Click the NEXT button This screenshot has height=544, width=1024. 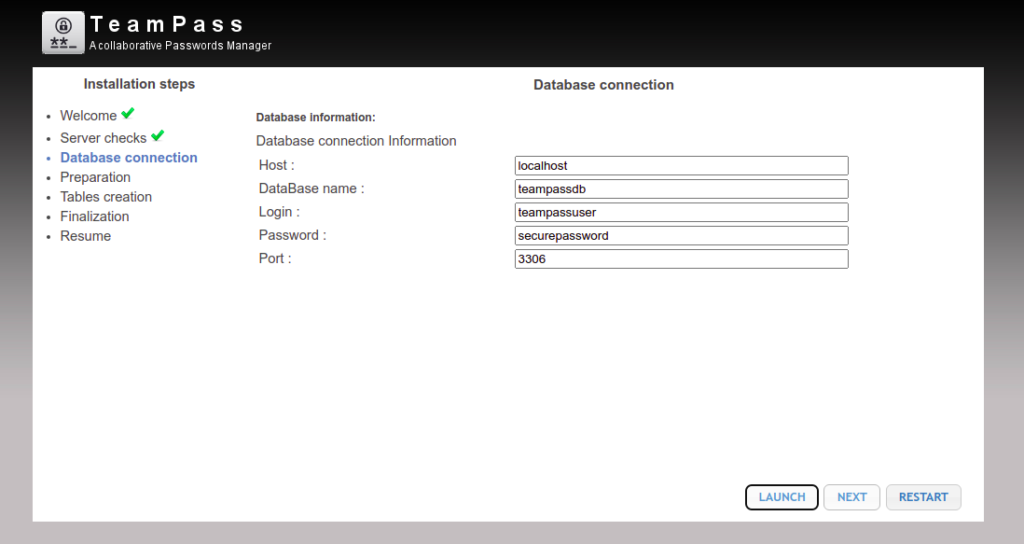(852, 497)
